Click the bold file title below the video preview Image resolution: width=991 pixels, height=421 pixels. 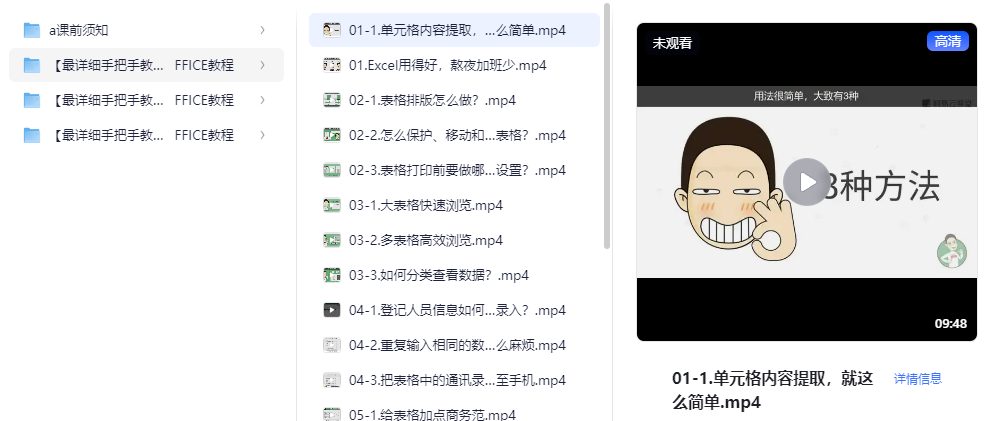(772, 390)
